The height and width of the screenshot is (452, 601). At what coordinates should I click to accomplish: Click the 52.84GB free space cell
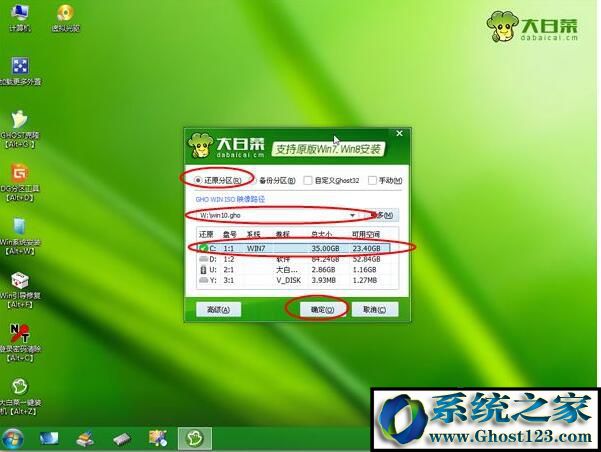[366, 259]
